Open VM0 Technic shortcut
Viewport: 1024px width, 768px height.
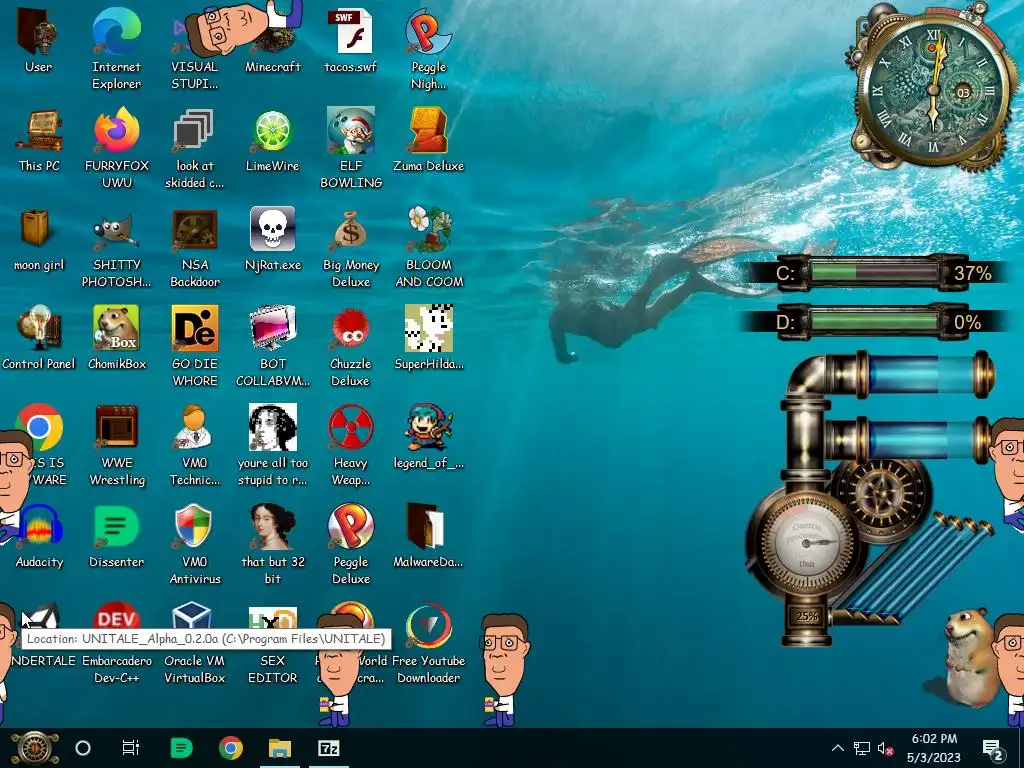[194, 427]
